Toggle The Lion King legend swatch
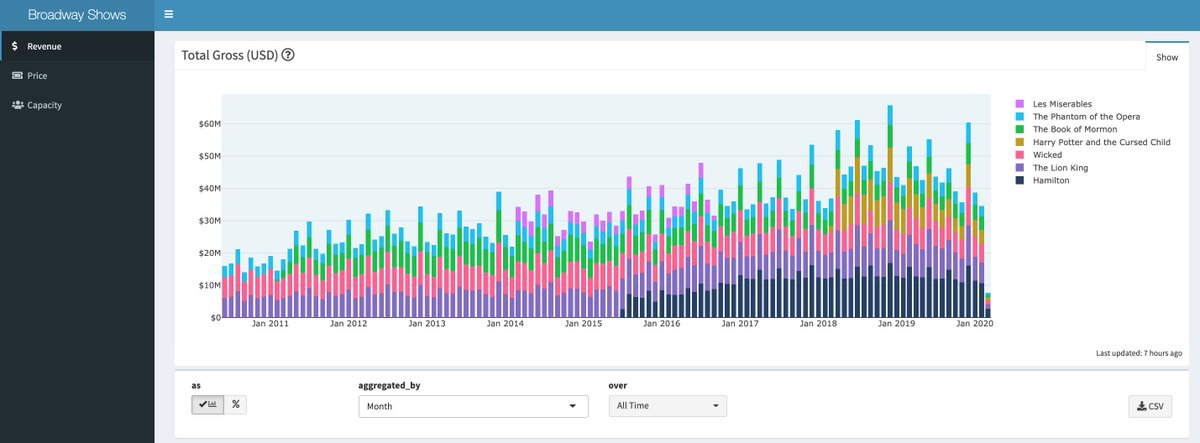The height and width of the screenshot is (443, 1200). pos(1019,168)
